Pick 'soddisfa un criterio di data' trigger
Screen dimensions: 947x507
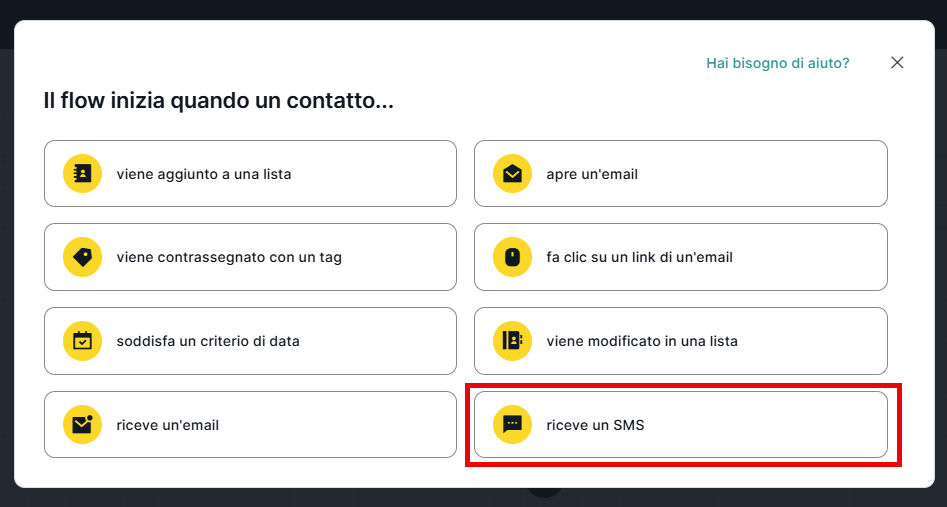(250, 341)
